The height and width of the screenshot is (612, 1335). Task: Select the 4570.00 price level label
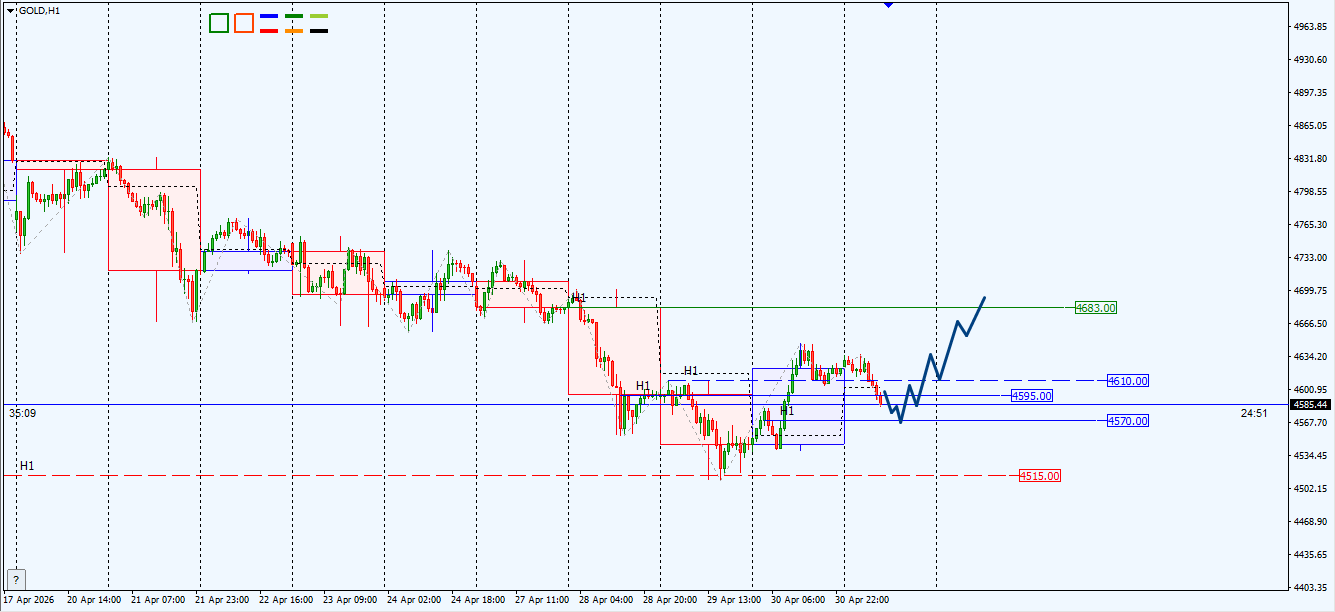(x=1128, y=421)
